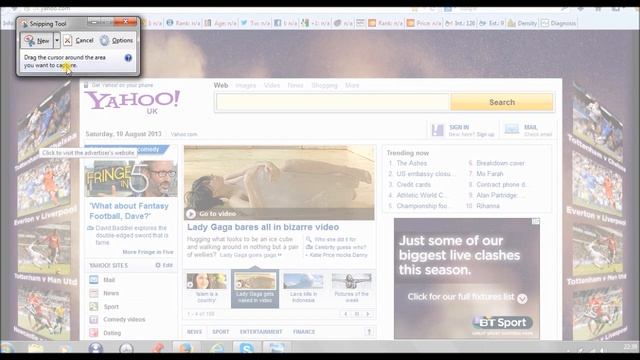This screenshot has width=640, height=360.
Task: Select the News search tab
Action: click(x=295, y=85)
